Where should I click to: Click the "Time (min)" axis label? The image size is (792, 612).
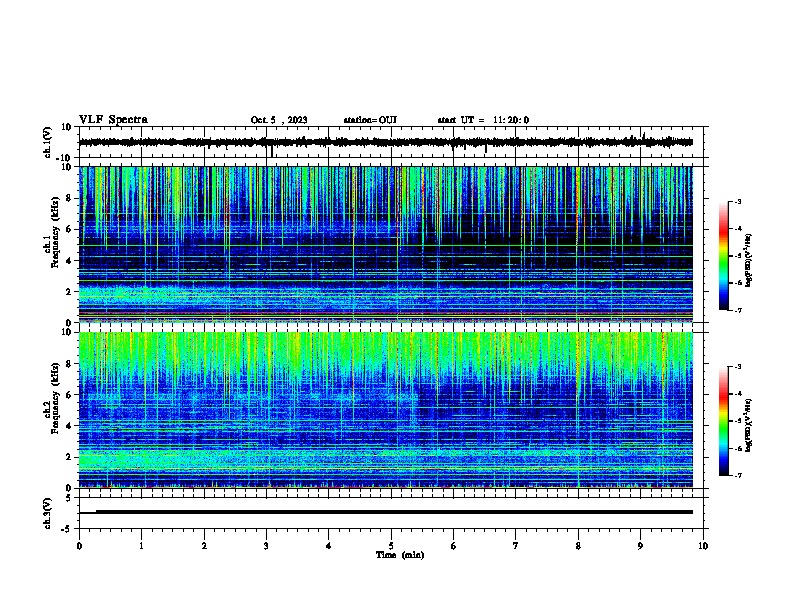[400, 555]
